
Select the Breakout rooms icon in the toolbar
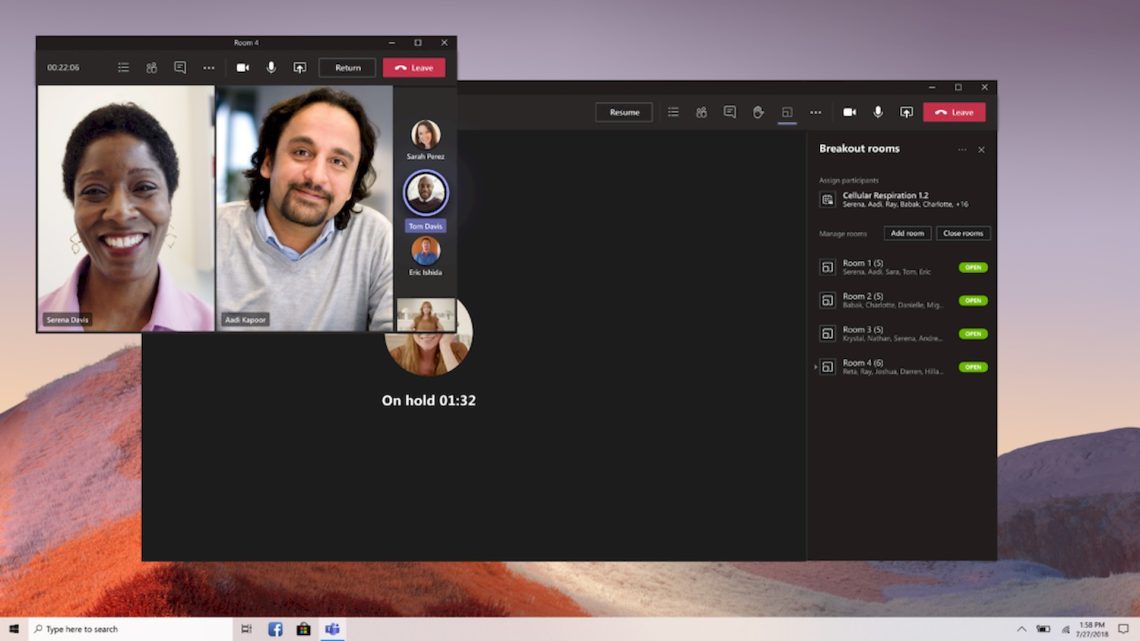coord(785,112)
